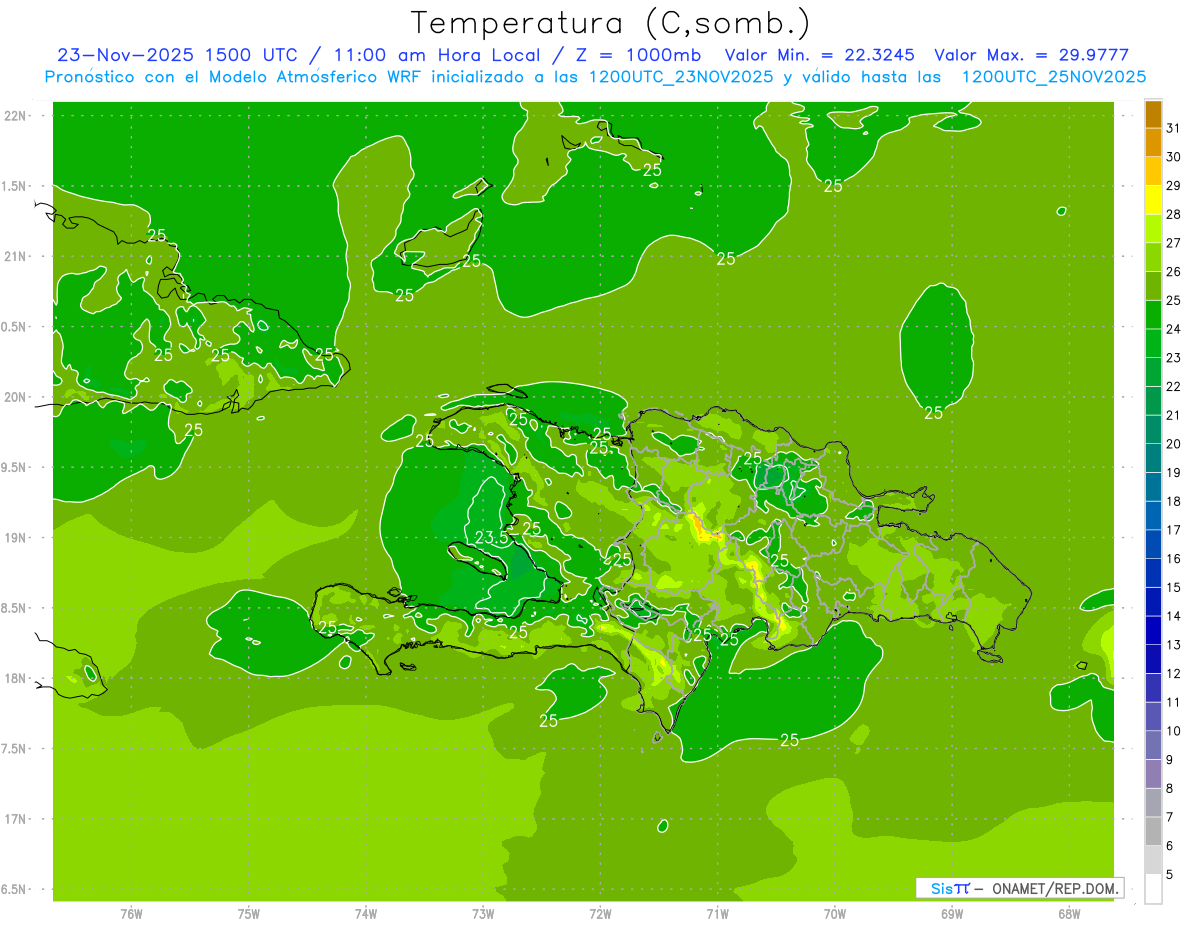Click the '18N' latitude axis label
The image size is (1200, 927).
pyautogui.click(x=15, y=678)
